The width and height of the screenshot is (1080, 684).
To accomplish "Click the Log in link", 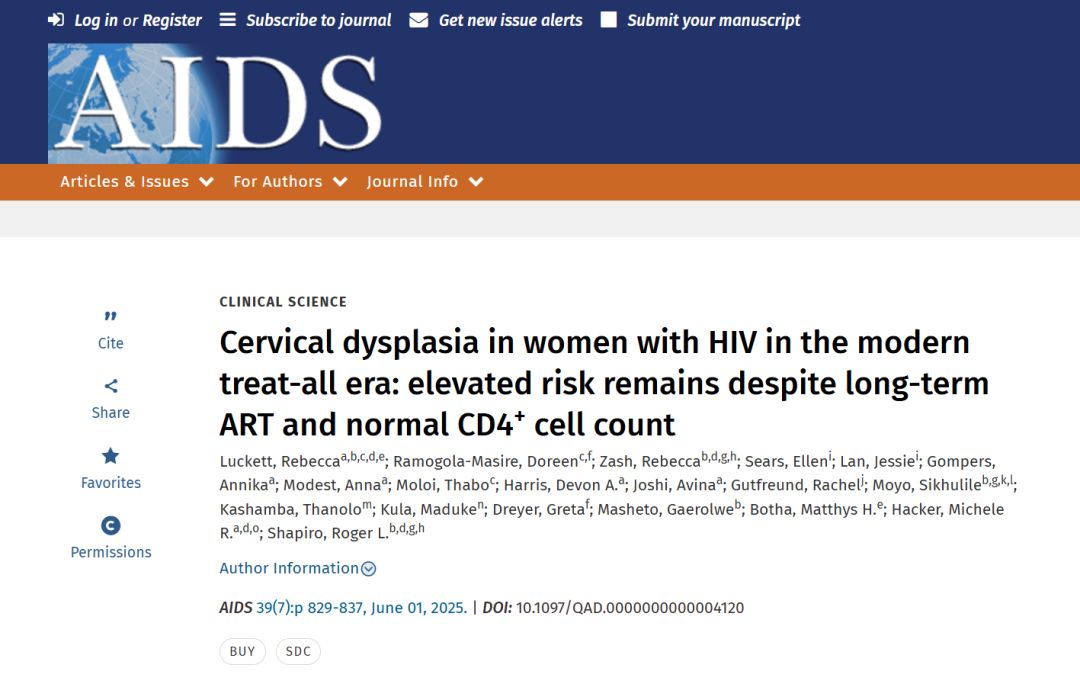I will click(96, 21).
